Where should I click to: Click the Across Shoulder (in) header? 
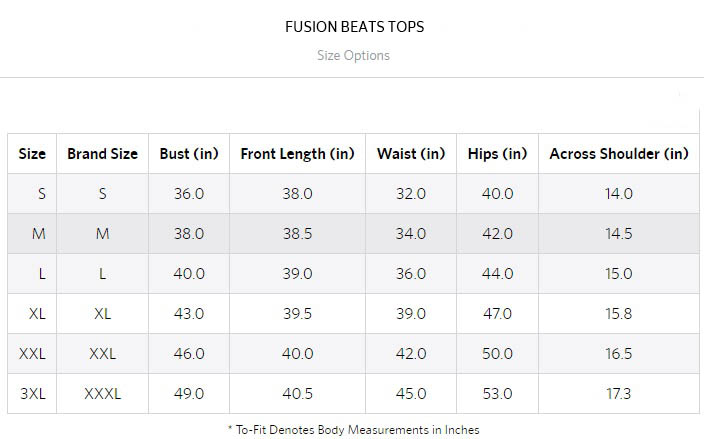tap(619, 154)
